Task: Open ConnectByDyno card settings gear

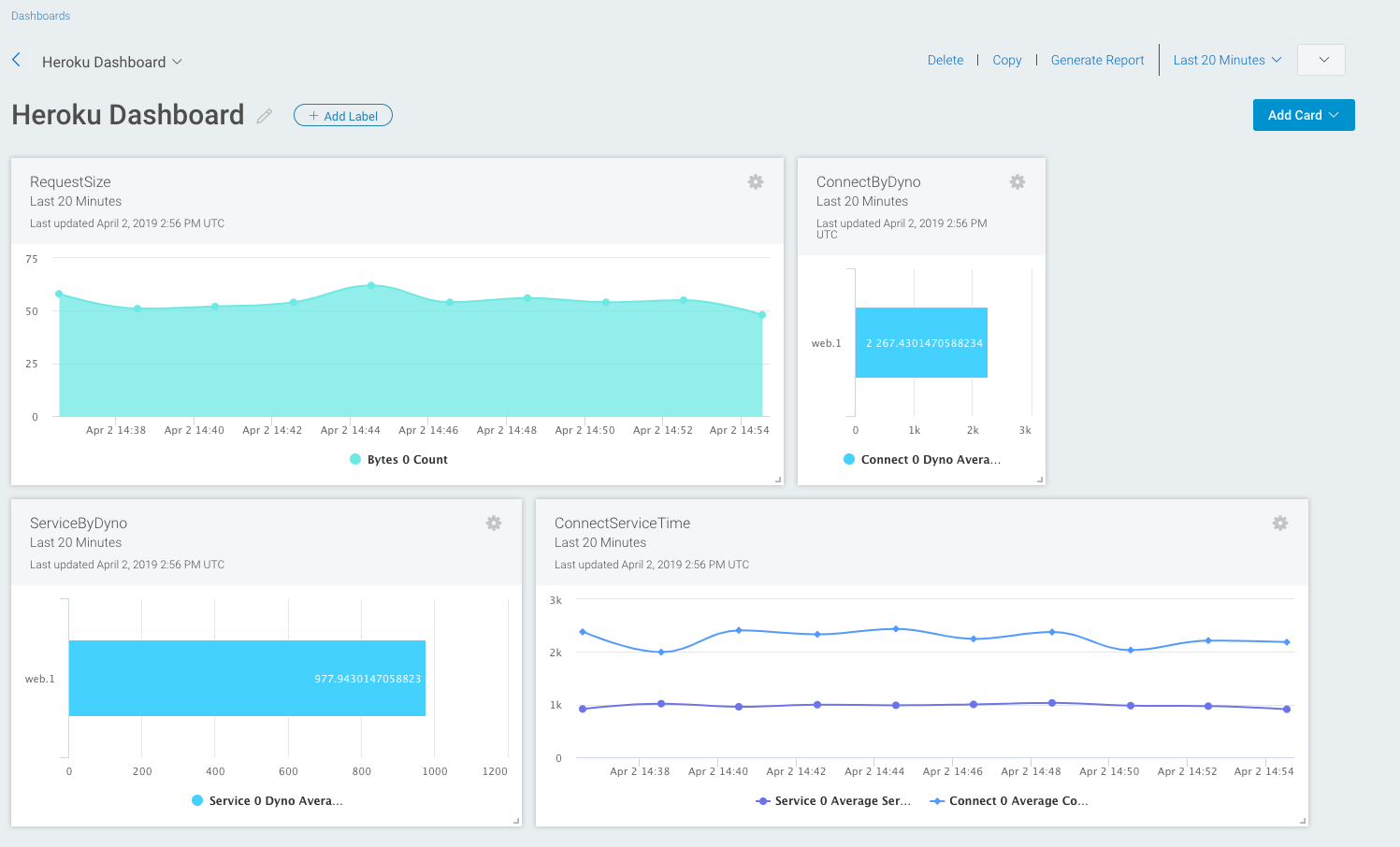Action: pos(1018,182)
